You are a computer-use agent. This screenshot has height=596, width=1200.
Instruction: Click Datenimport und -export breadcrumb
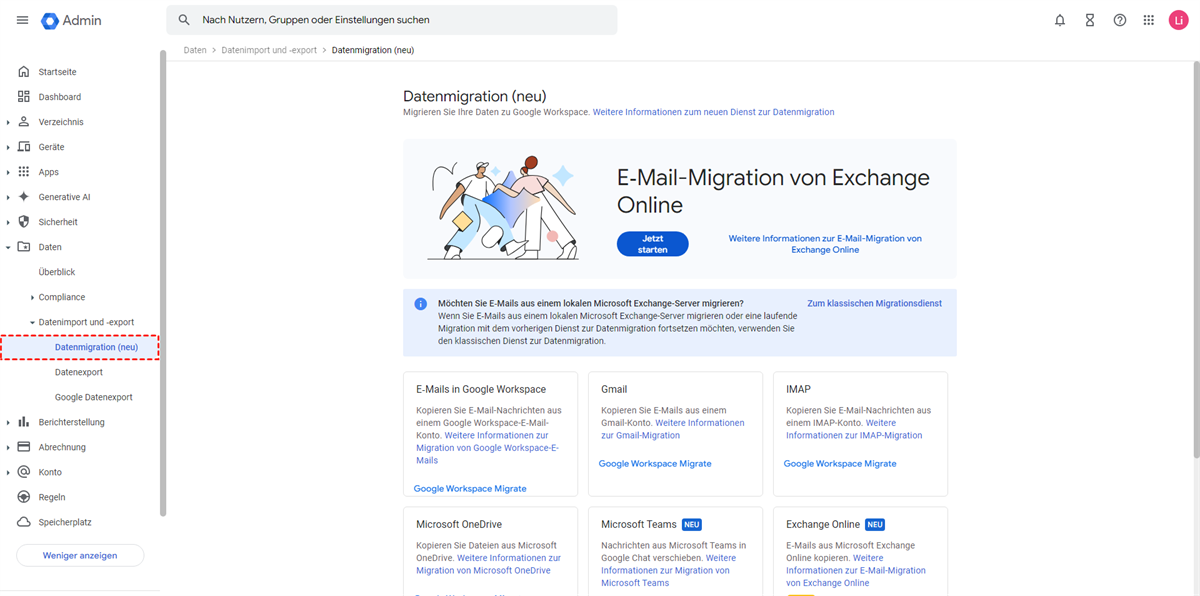point(269,50)
